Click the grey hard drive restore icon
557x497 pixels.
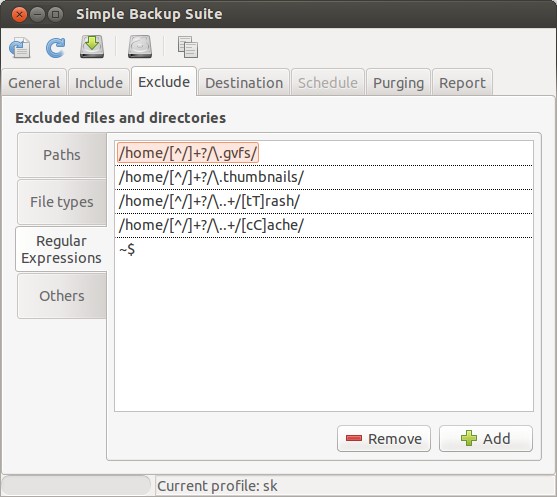click(140, 47)
